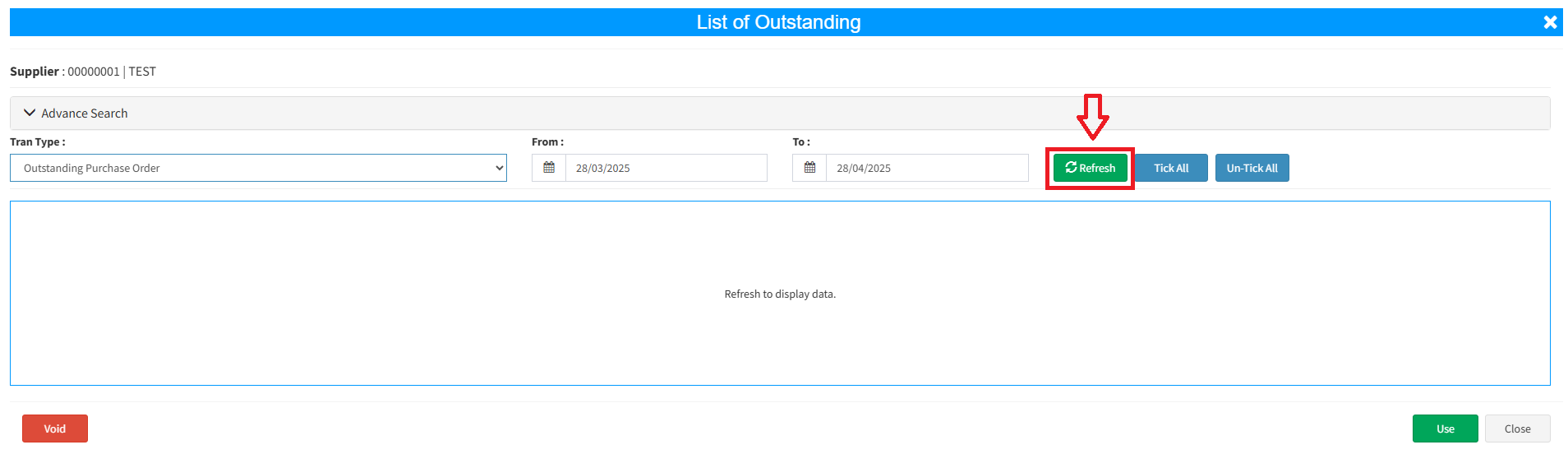Click the Advance Search header text
The height and width of the screenshot is (454, 1568).
tap(85, 113)
